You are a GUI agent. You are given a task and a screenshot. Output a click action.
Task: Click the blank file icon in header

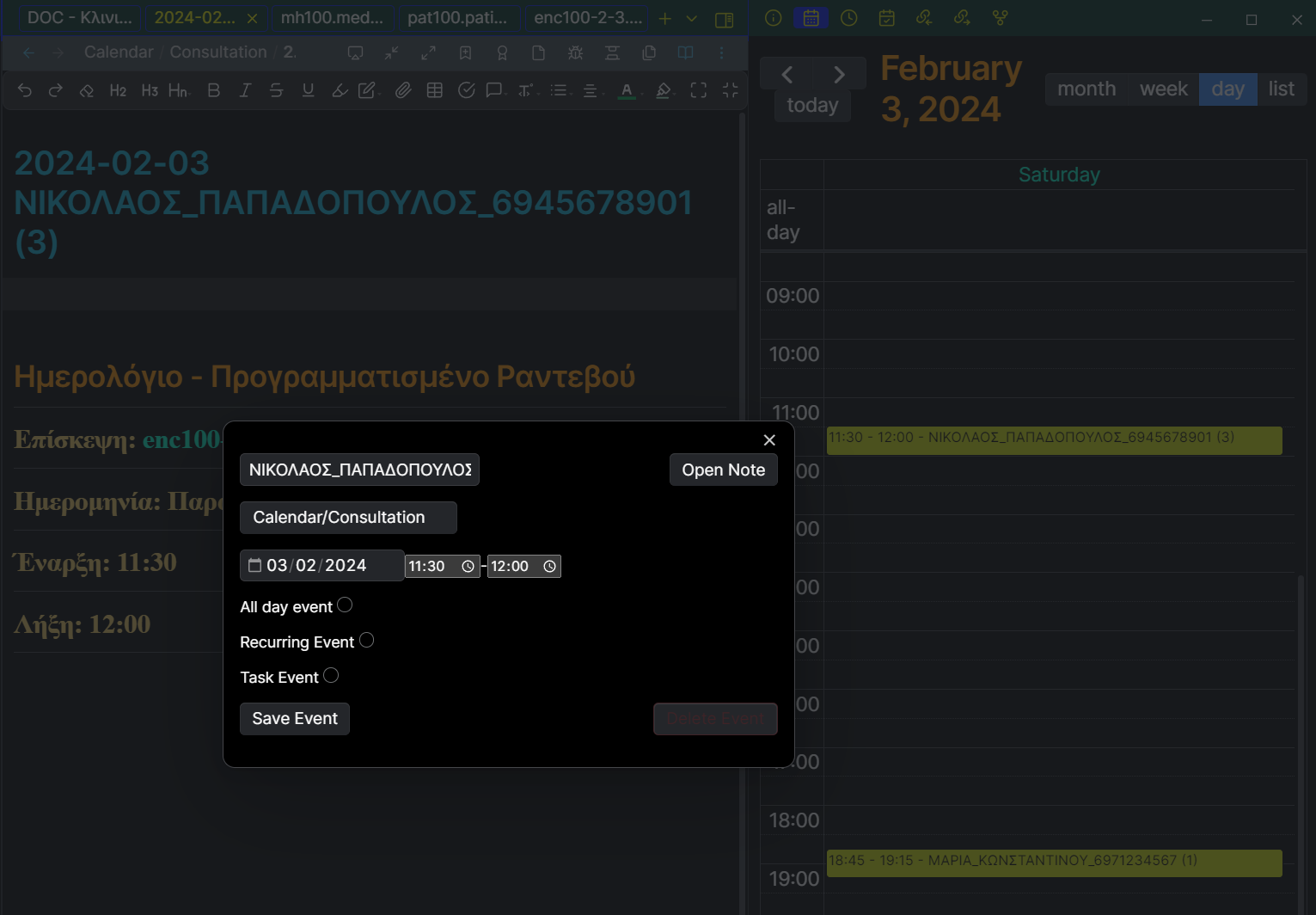[538, 53]
